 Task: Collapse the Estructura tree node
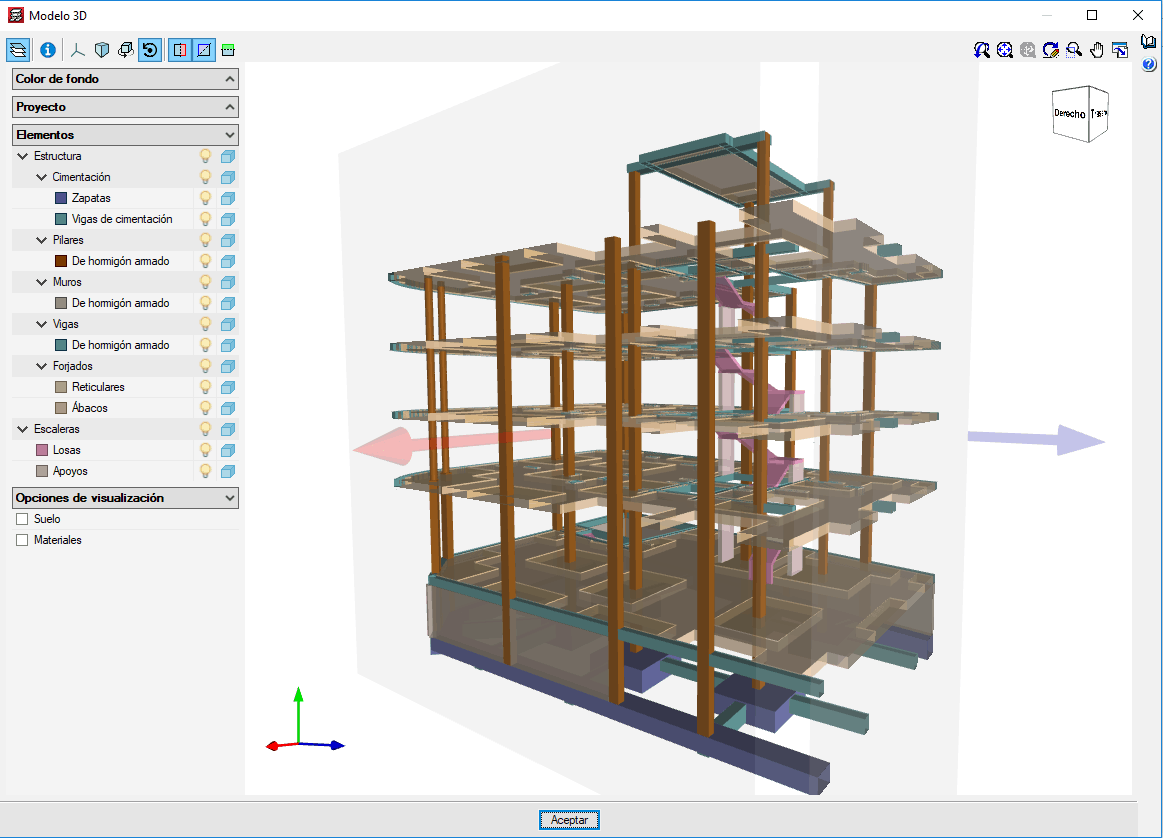(22, 156)
